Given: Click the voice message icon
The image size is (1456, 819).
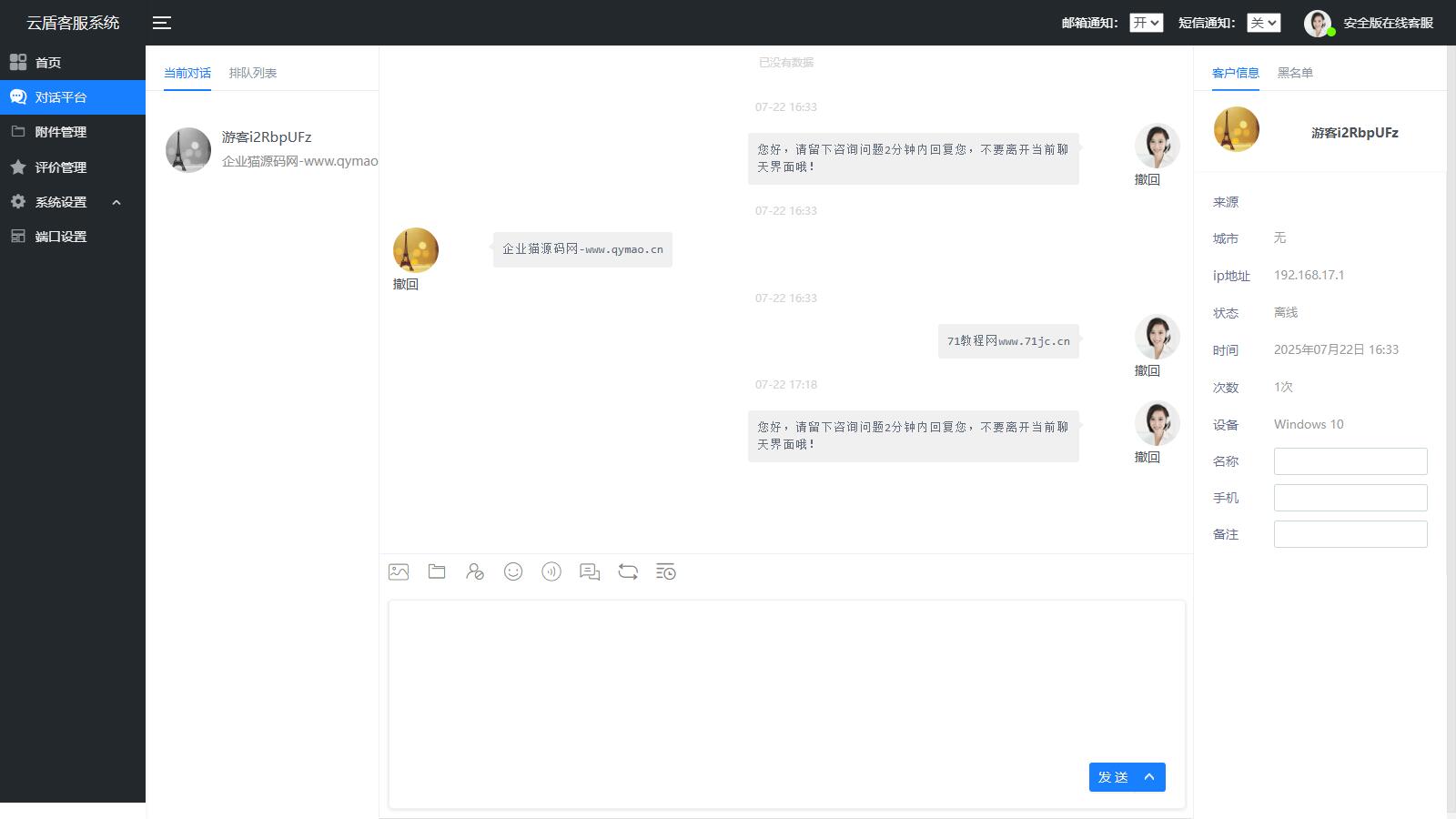Looking at the screenshot, I should pos(551,571).
